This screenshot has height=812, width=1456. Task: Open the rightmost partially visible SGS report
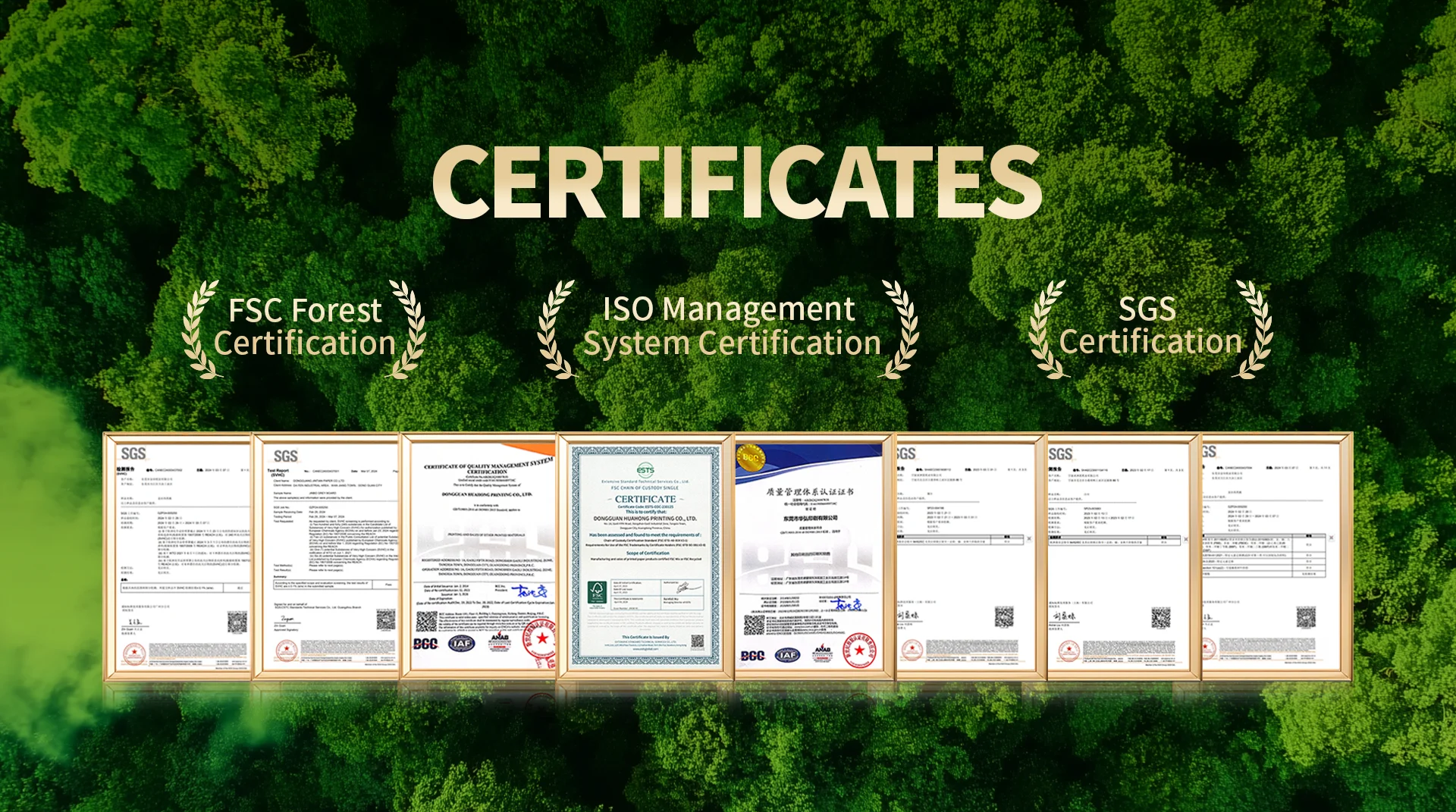1274,555
